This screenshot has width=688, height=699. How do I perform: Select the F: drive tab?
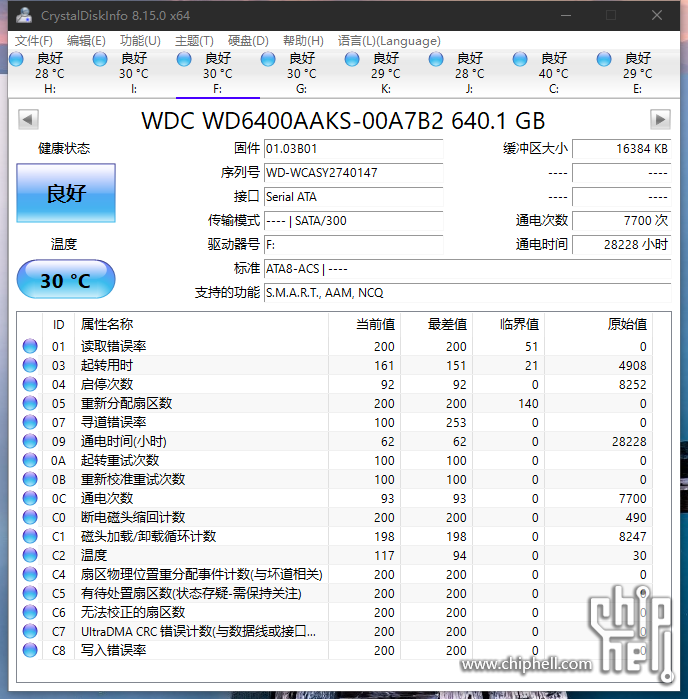coord(218,74)
